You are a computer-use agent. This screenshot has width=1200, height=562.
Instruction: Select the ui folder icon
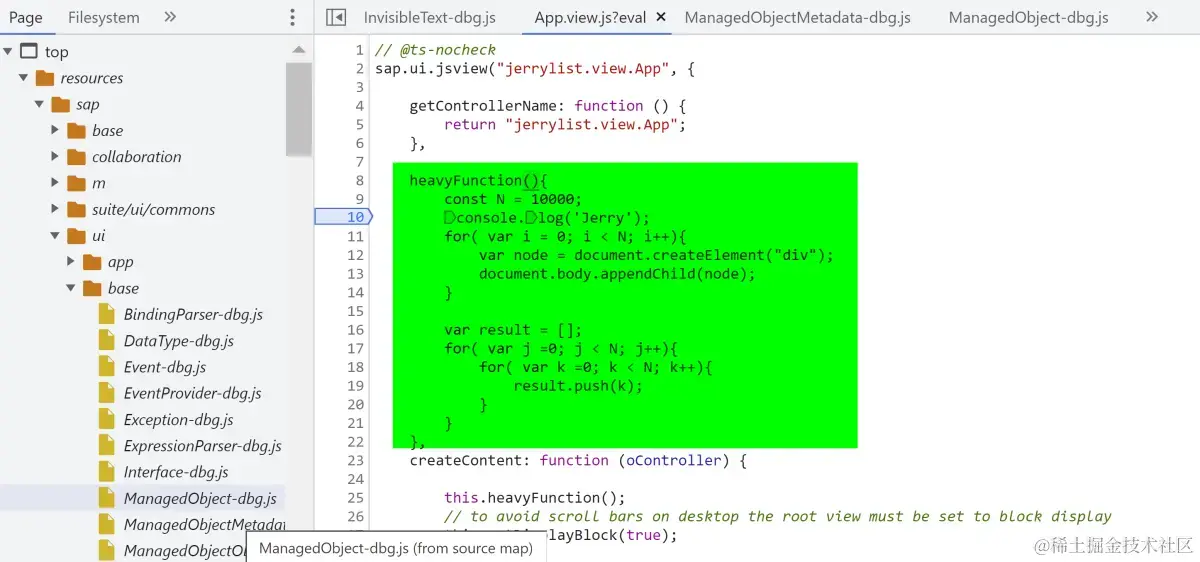76,236
